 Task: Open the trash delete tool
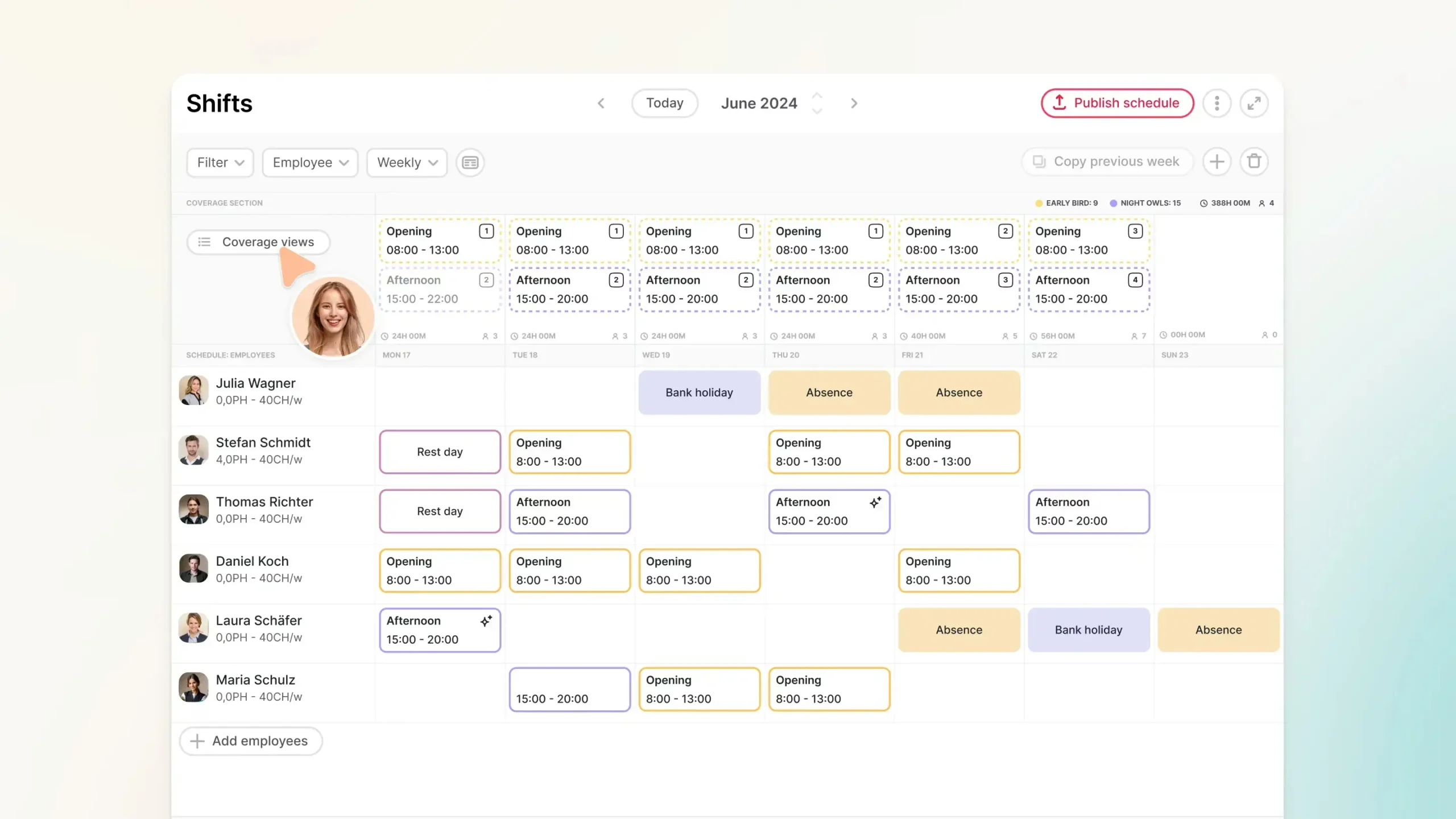coord(1254,162)
